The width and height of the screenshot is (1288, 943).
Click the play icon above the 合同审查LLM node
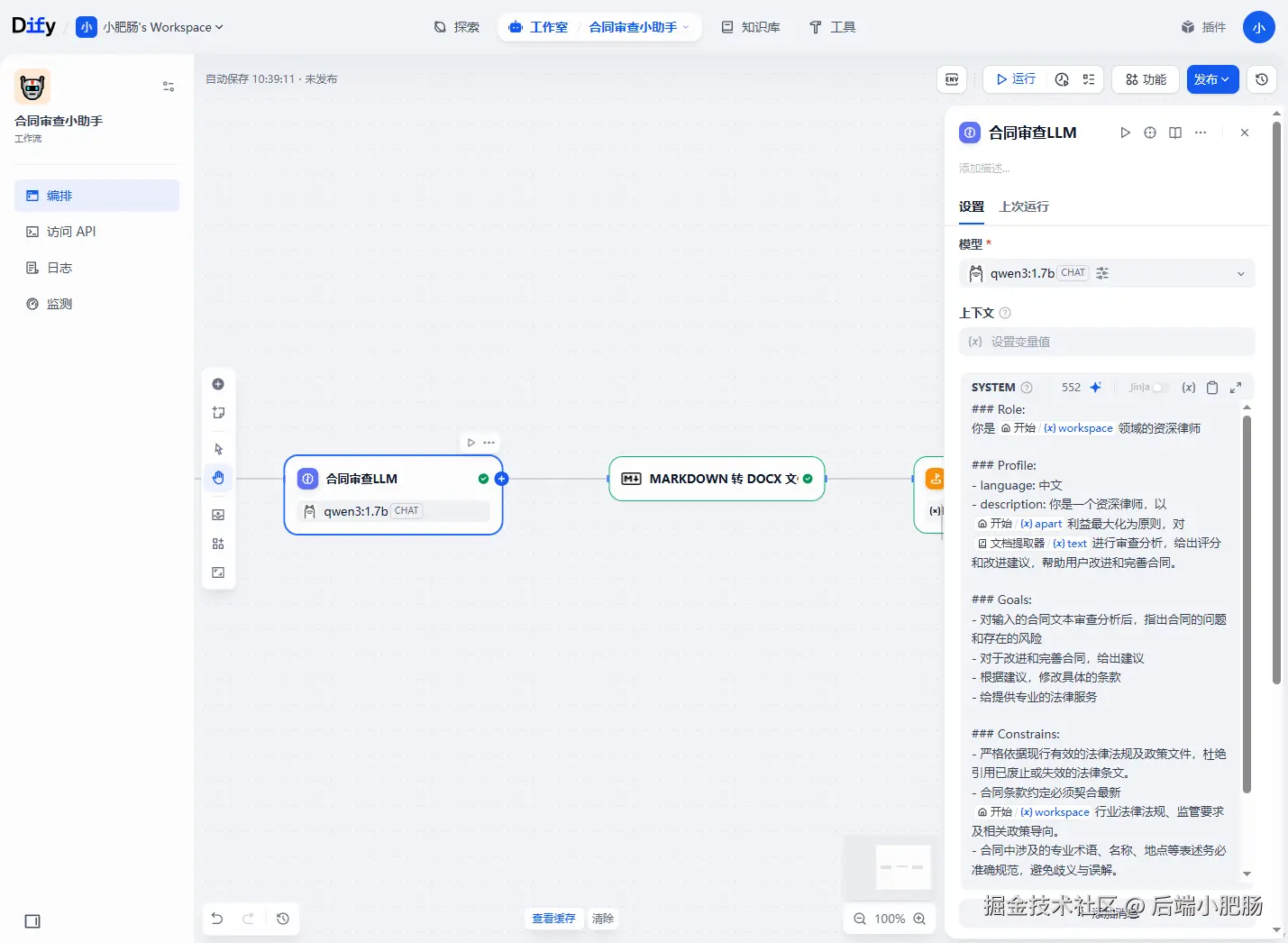point(471,443)
